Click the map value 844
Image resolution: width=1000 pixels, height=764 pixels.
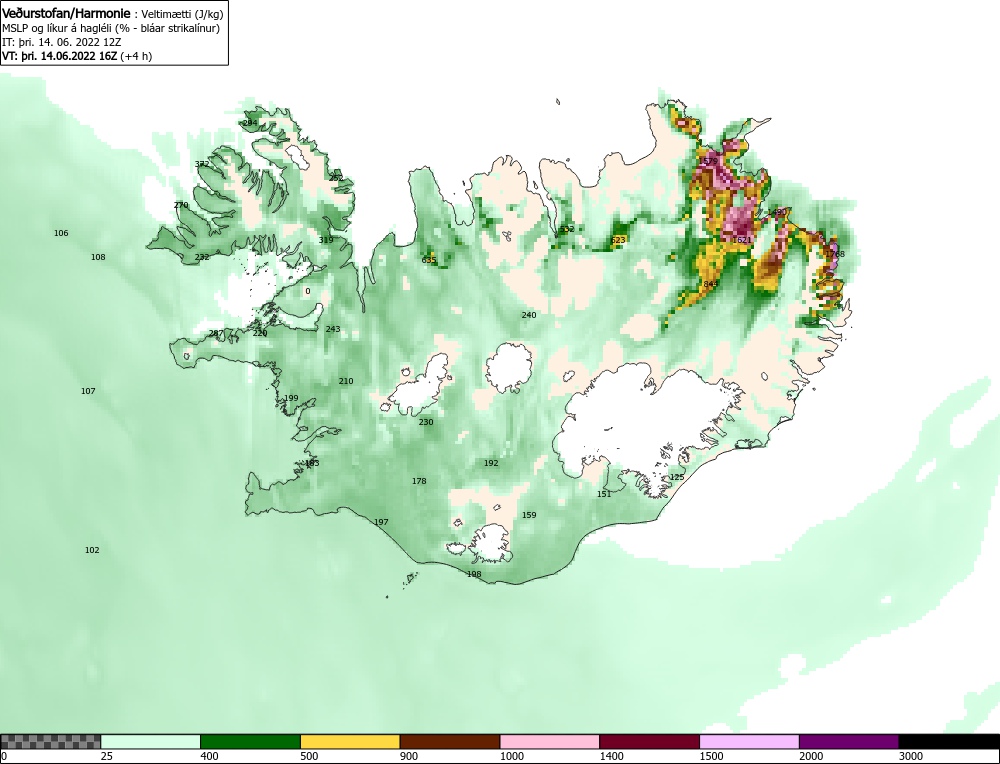point(710,284)
